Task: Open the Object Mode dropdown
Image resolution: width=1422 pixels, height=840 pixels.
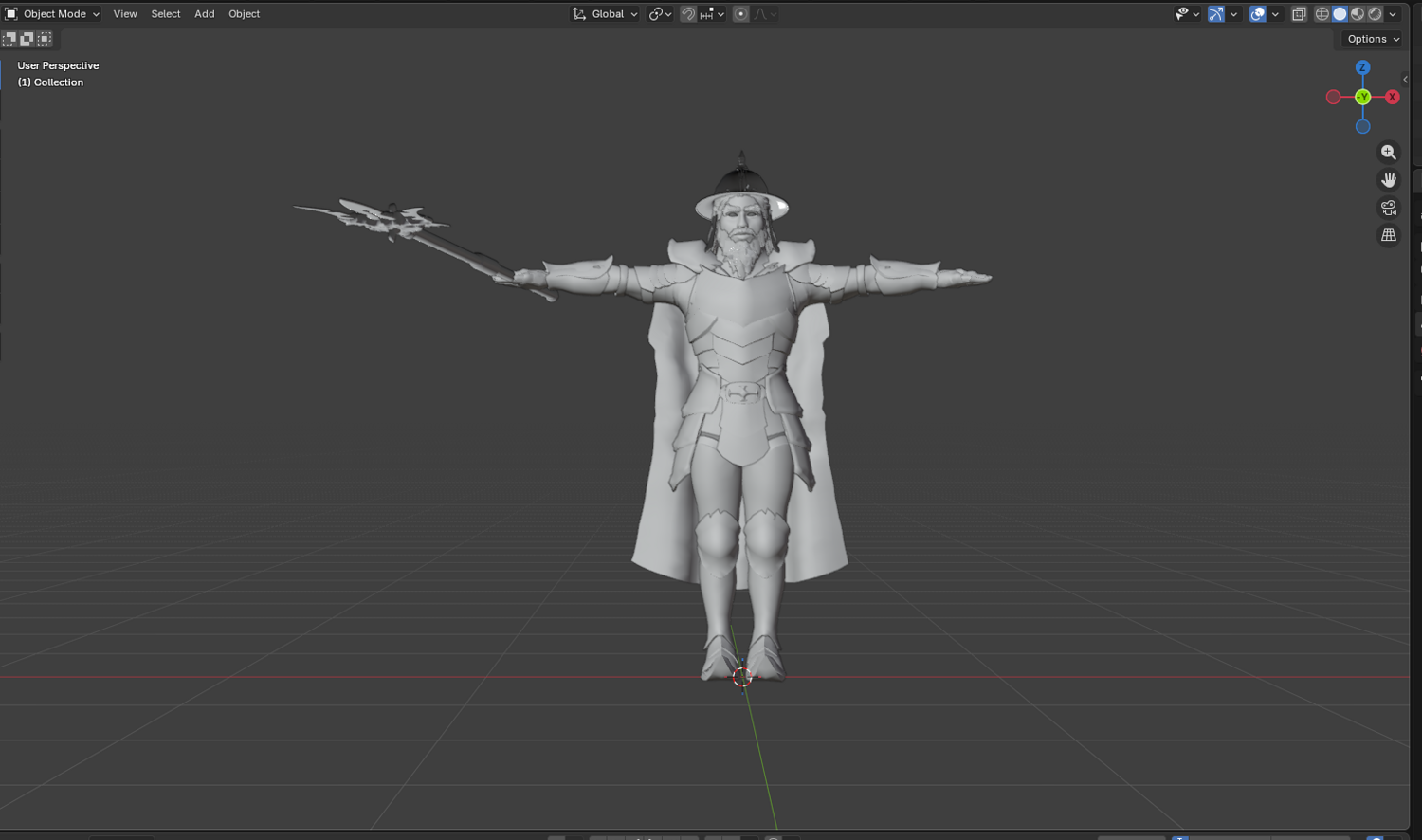Action: click(53, 14)
